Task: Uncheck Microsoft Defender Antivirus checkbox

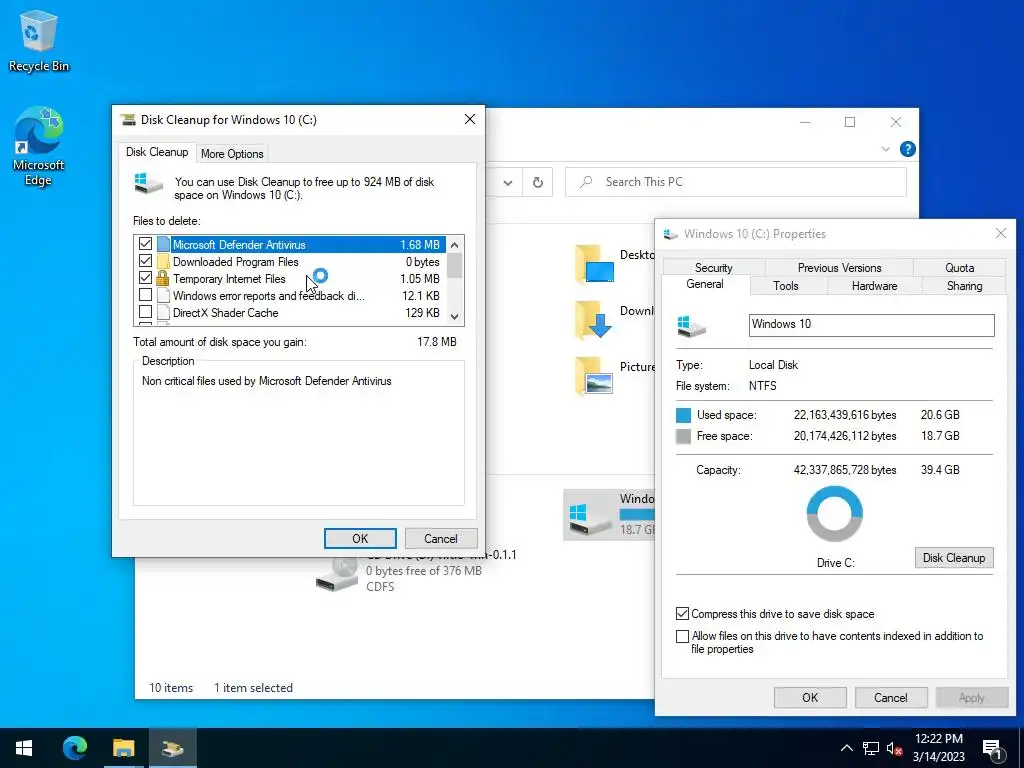Action: coord(145,244)
